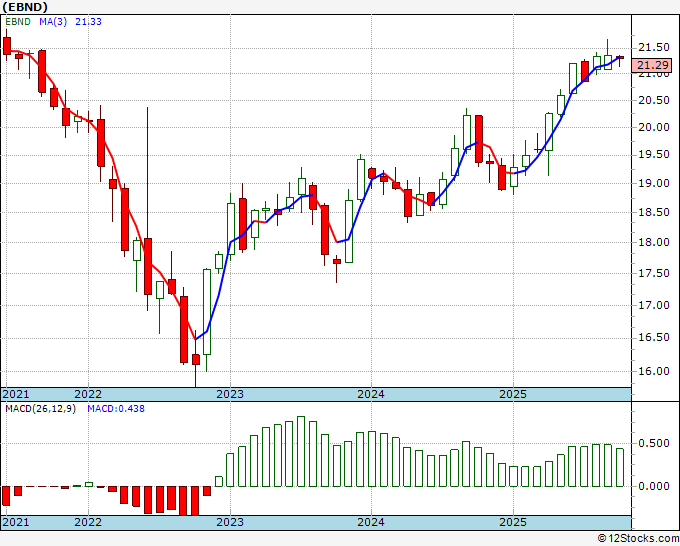Click 2023 on the price chart time axis
Image resolution: width=680 pixels, height=546 pixels.
(230, 394)
